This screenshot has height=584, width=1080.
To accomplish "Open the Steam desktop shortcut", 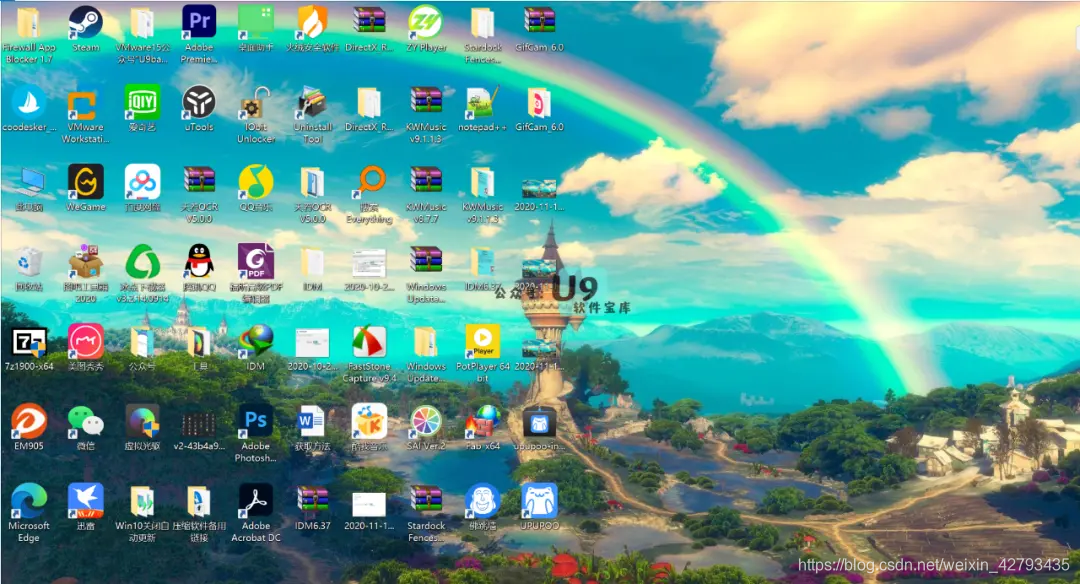I will pyautogui.click(x=85, y=23).
